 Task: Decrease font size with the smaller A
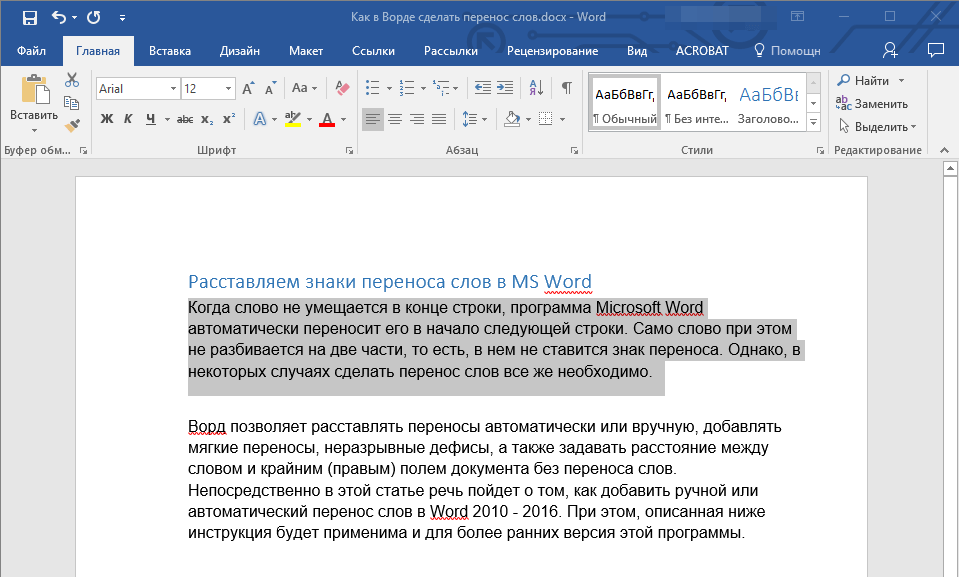pyautogui.click(x=270, y=89)
